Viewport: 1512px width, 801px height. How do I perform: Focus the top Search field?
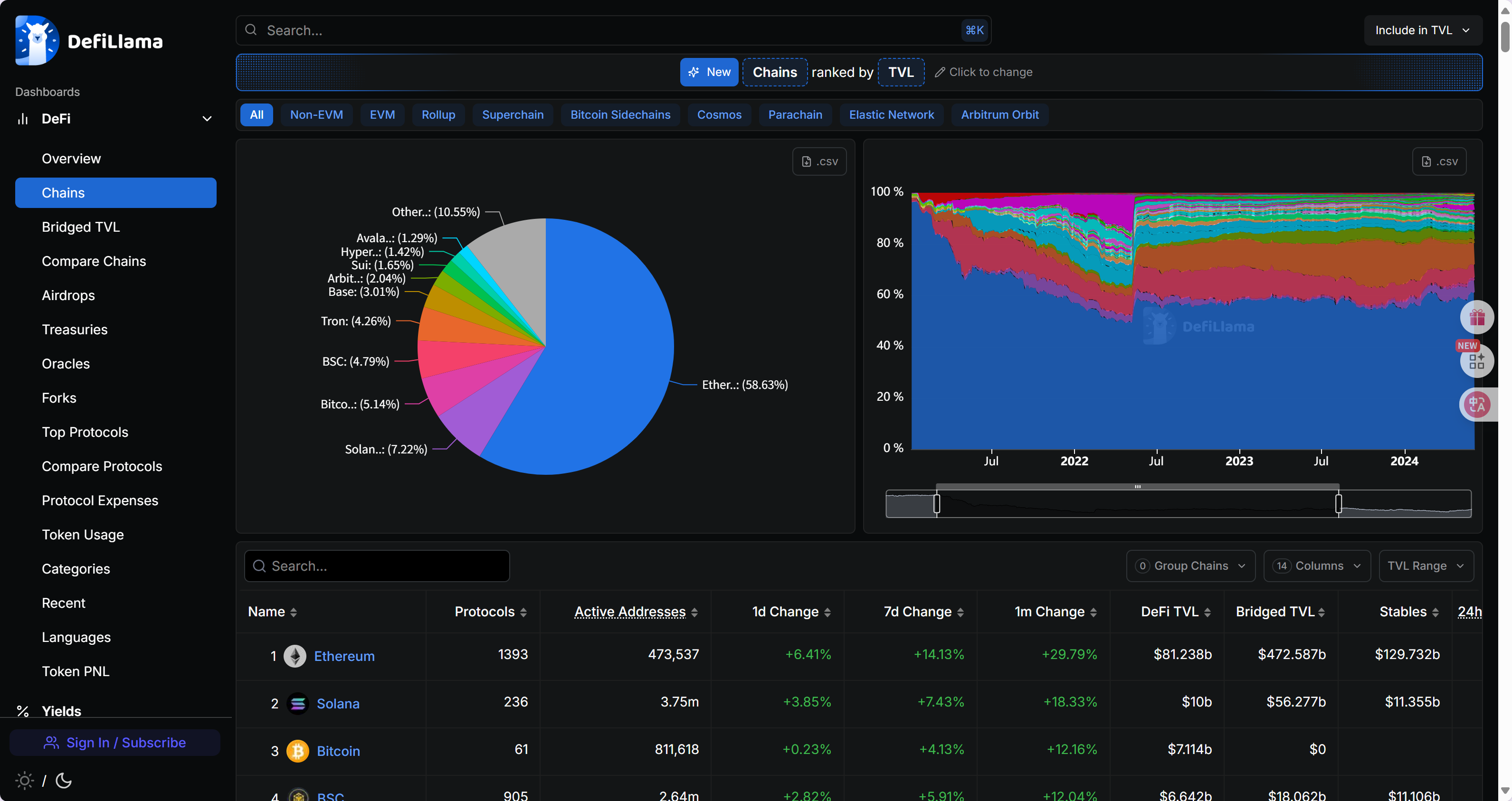click(x=613, y=30)
